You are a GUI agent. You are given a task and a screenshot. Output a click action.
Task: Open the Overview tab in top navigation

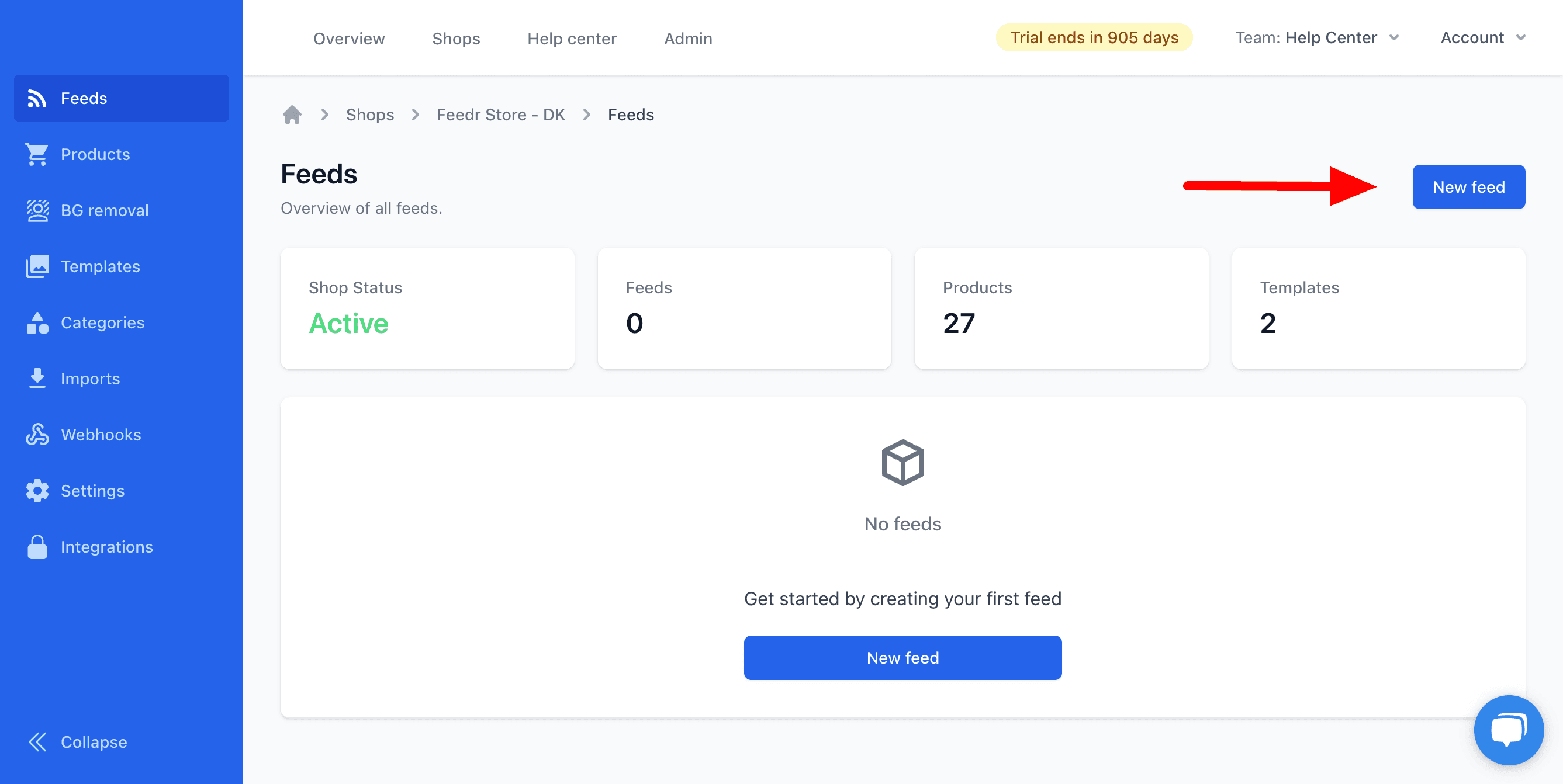point(349,38)
